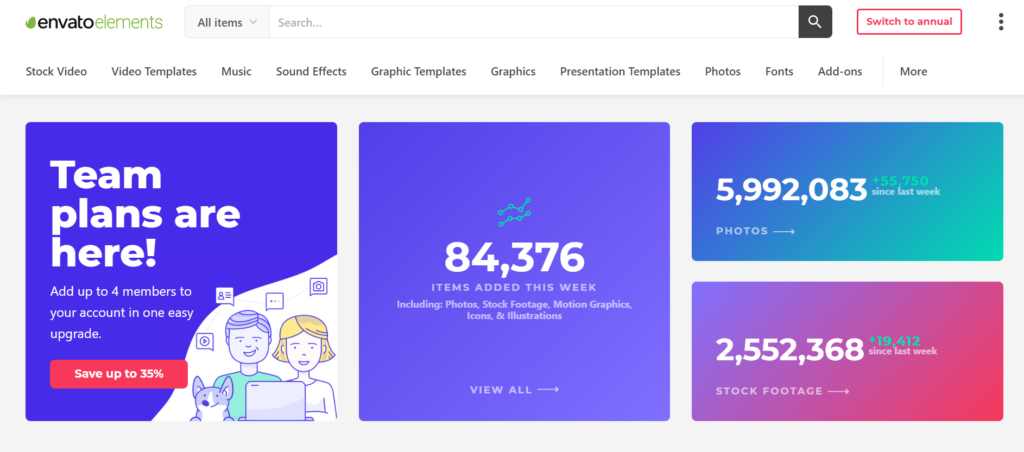
Task: Go to the Music category
Action: 236,72
